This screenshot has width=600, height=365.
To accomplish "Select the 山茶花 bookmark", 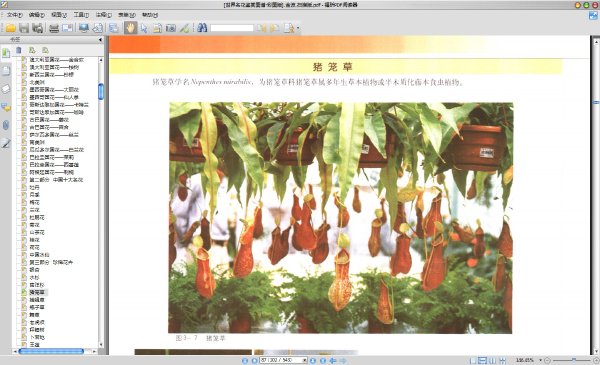I will (37, 232).
